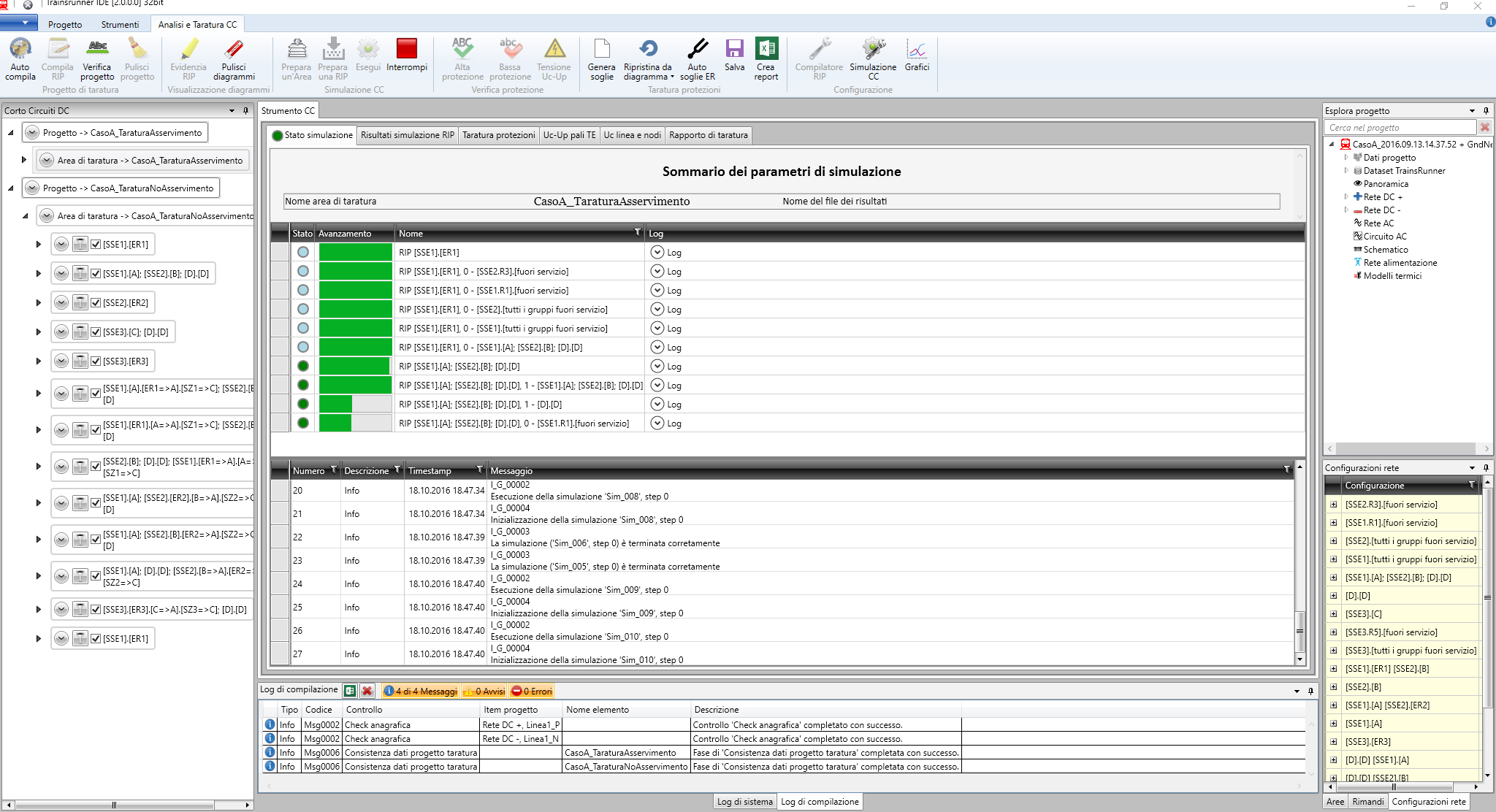Pin the Corto Circuiti DC panel
The width and height of the screenshot is (1496, 812).
(x=245, y=111)
